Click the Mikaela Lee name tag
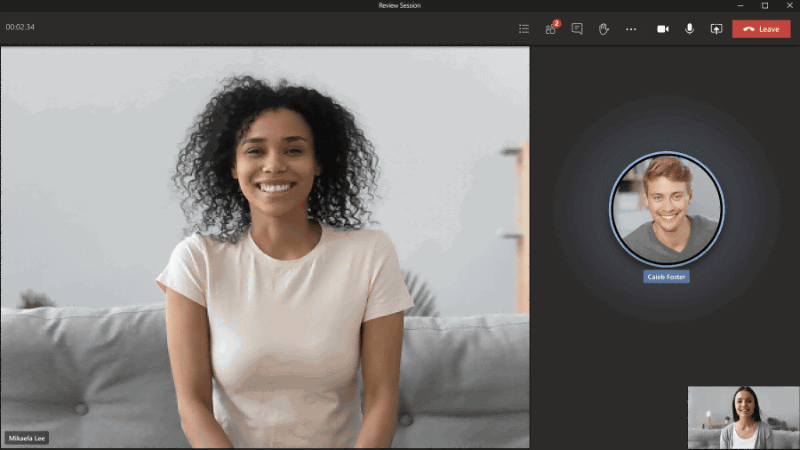The width and height of the screenshot is (800, 450). 27,438
